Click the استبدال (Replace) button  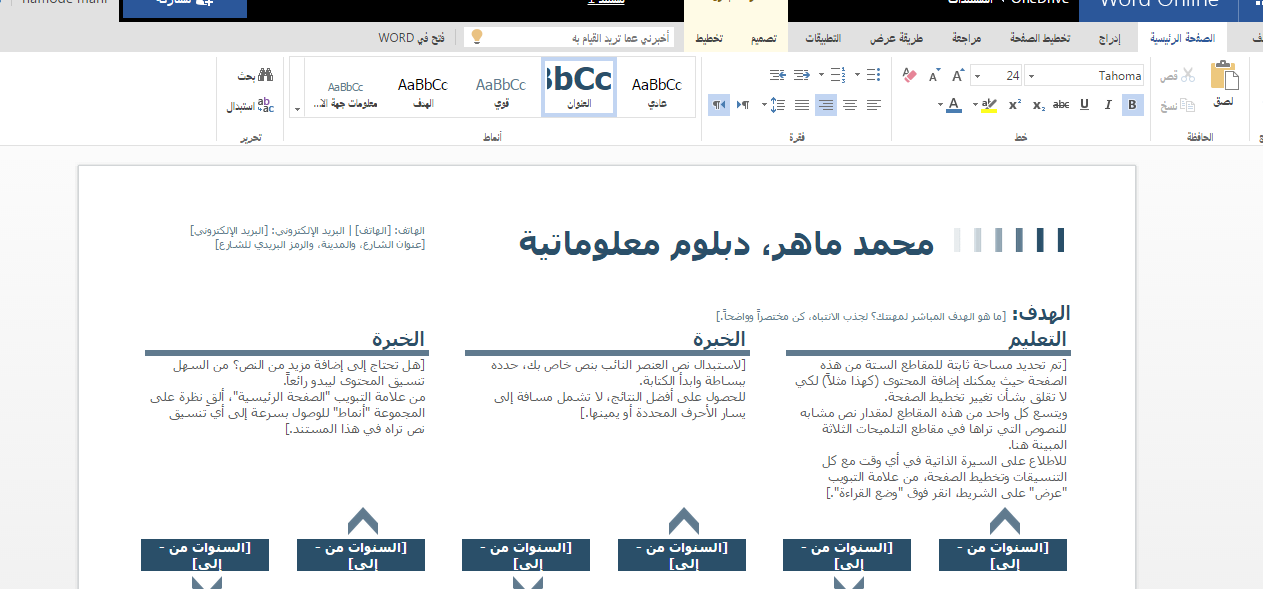click(x=250, y=105)
